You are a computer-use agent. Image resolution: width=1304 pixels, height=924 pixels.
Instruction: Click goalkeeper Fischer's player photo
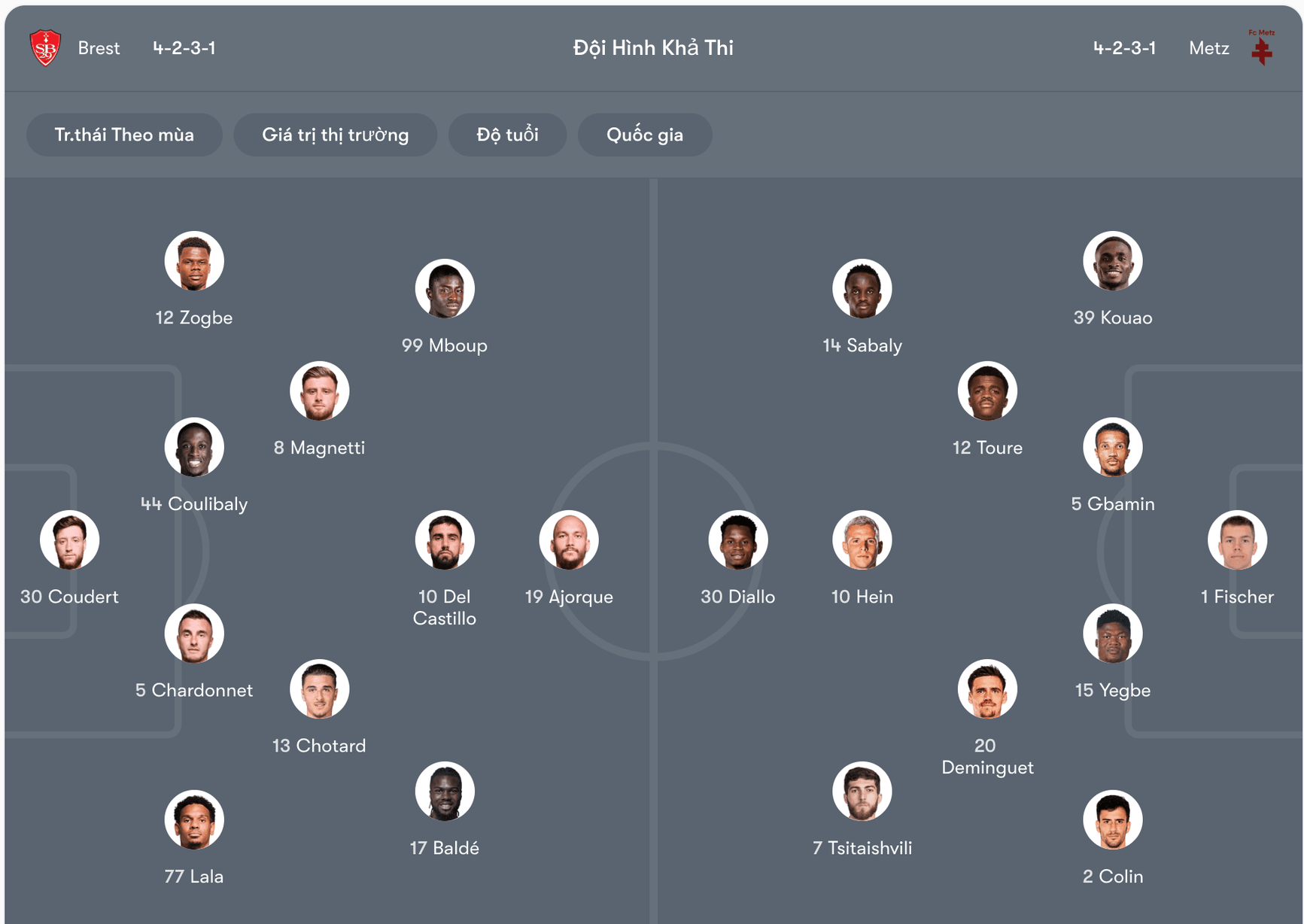[1238, 540]
